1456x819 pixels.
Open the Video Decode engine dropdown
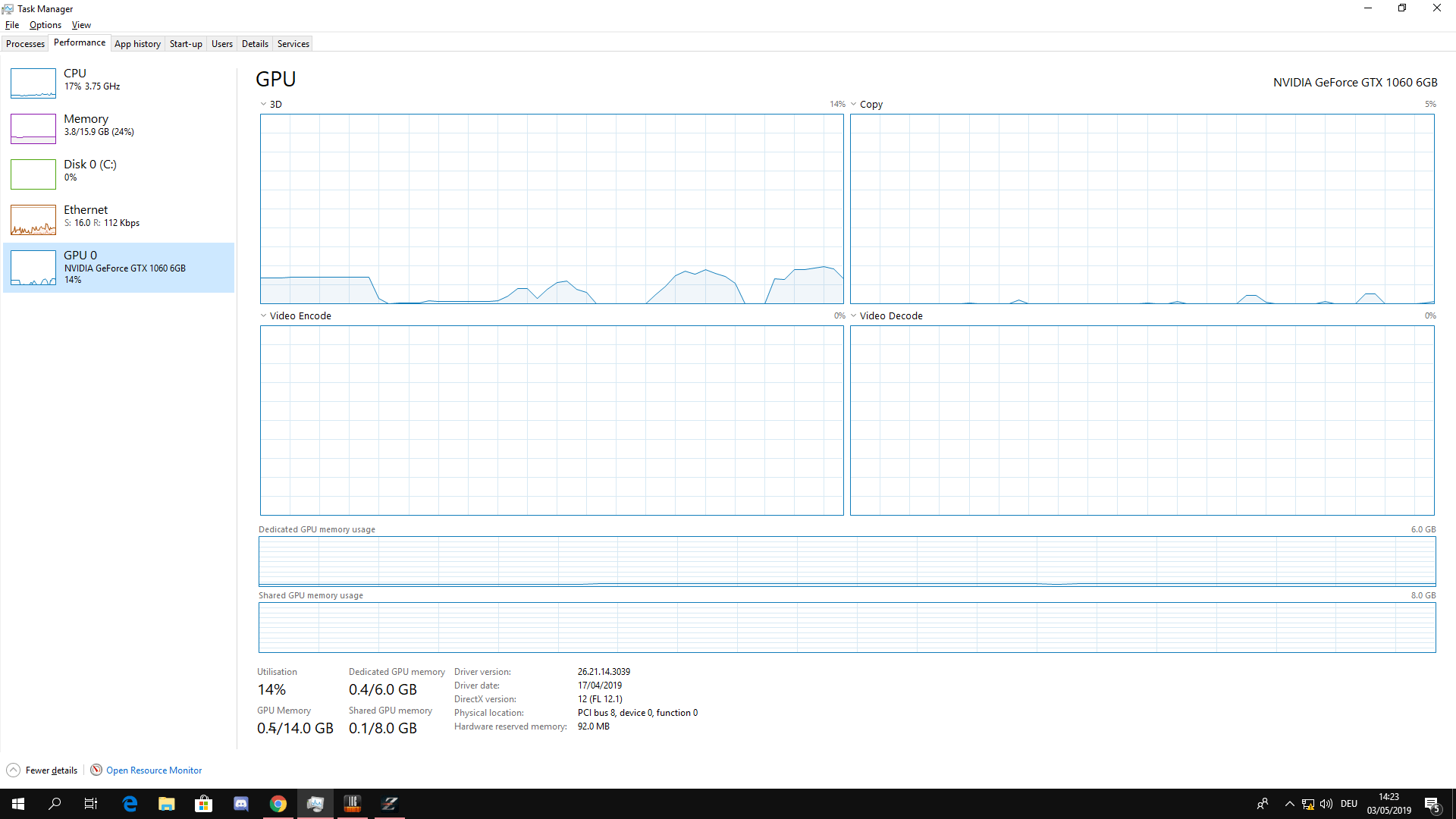(x=853, y=316)
